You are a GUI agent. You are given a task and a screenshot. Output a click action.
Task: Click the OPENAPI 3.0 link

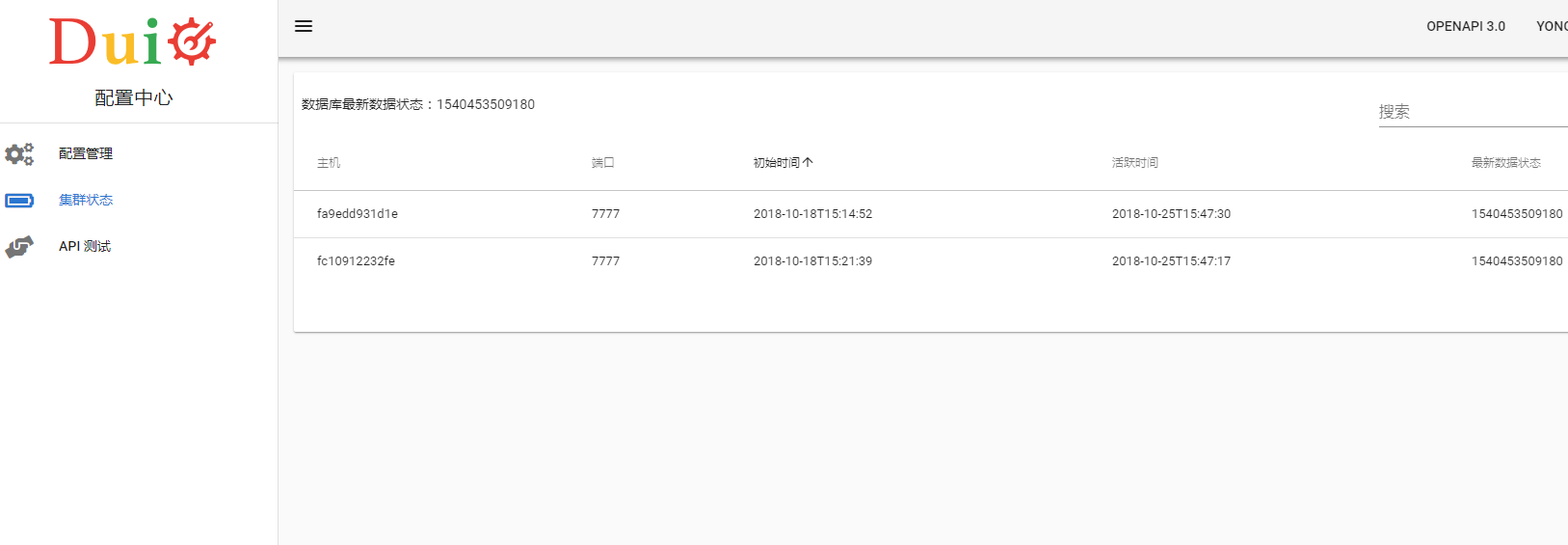[1465, 26]
